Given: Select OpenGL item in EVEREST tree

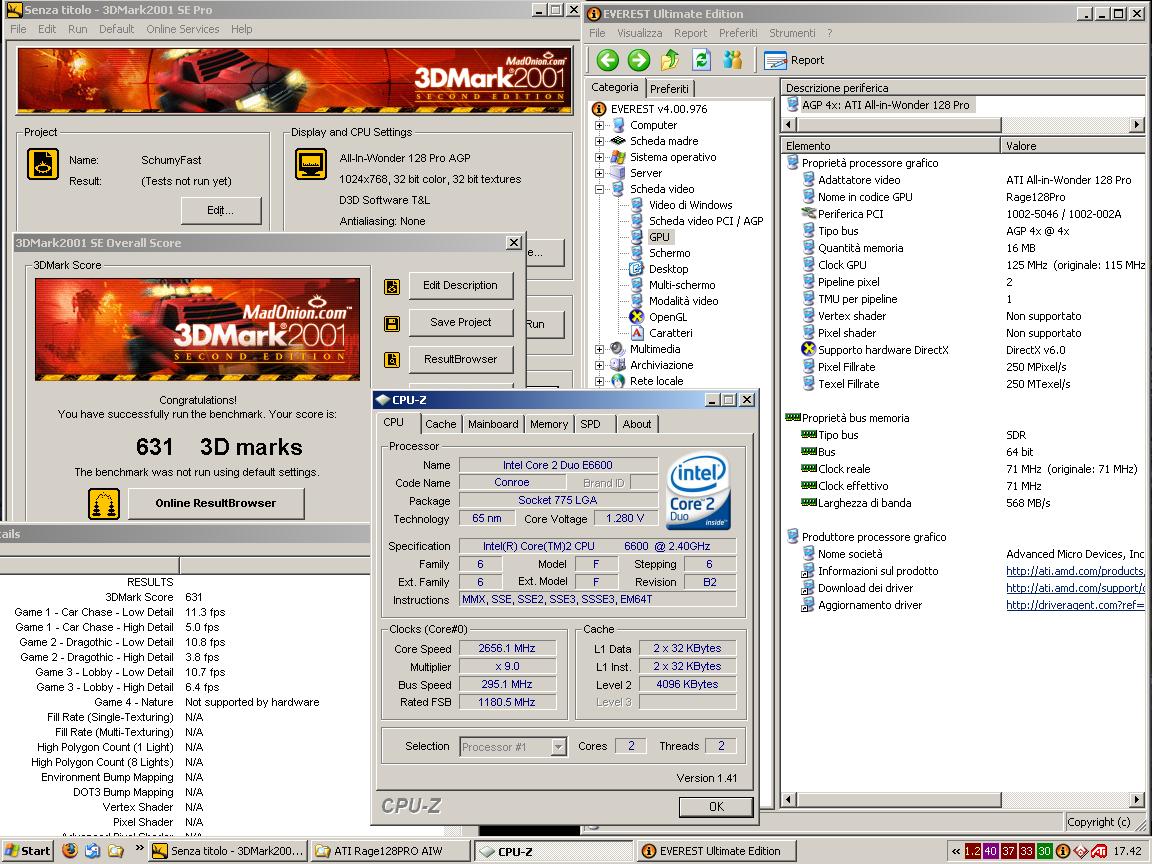Looking at the screenshot, I should (x=667, y=317).
